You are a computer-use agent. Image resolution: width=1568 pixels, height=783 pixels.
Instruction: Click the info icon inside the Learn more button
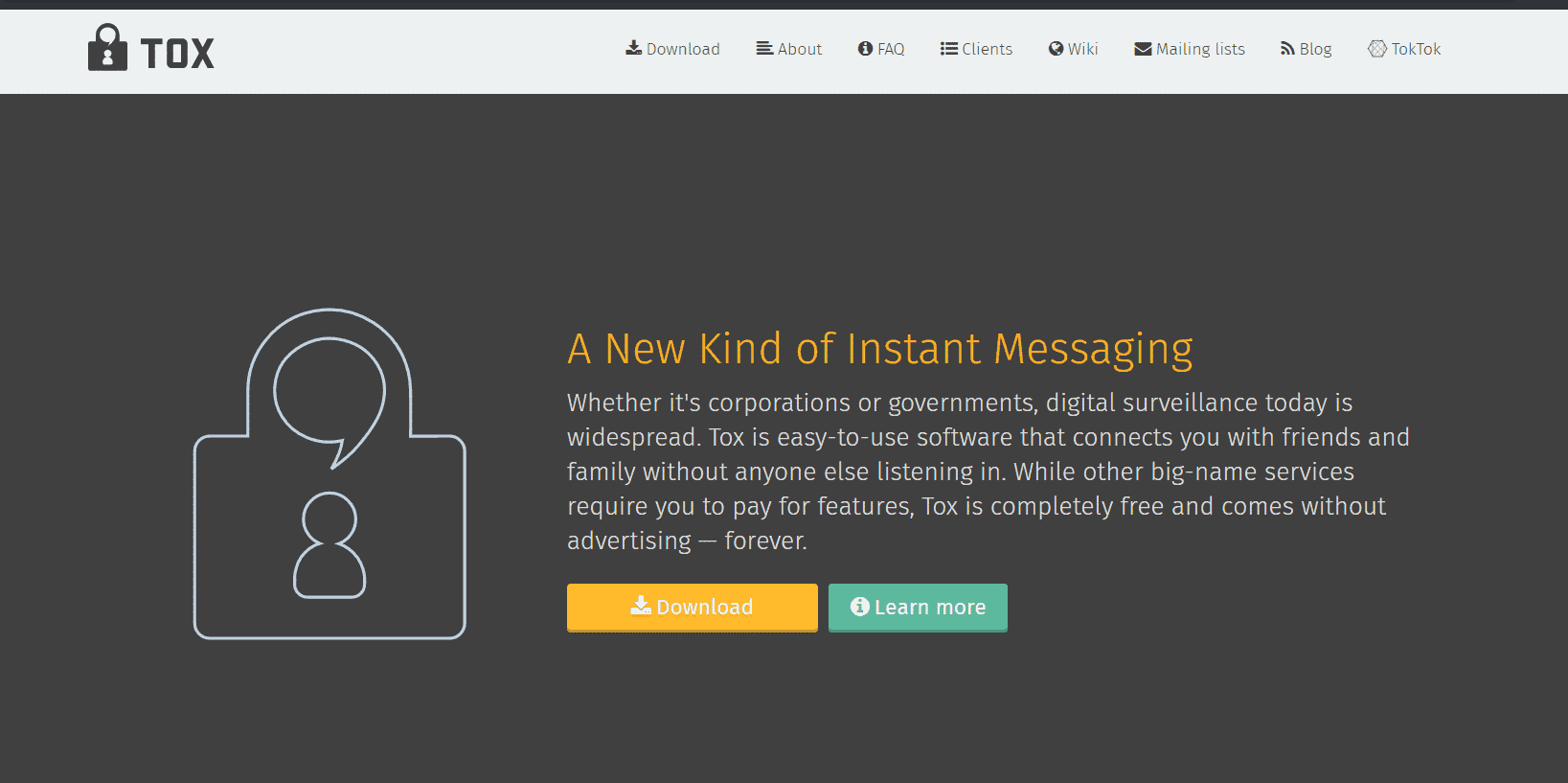pyautogui.click(x=859, y=607)
